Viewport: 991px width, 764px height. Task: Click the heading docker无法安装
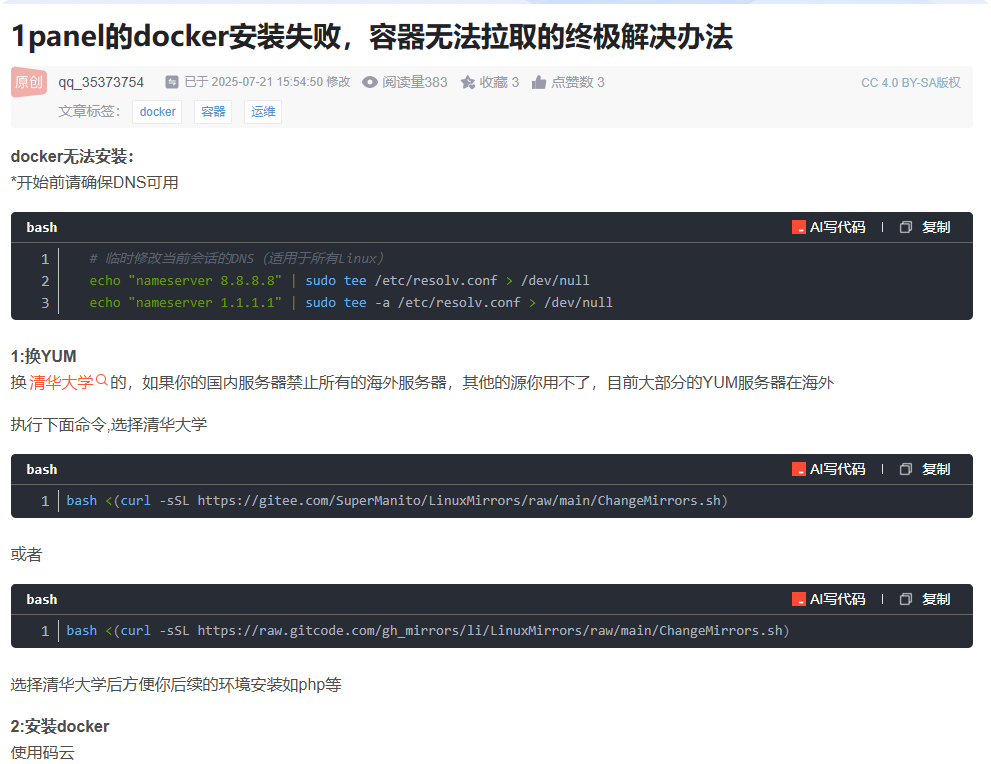(72, 157)
